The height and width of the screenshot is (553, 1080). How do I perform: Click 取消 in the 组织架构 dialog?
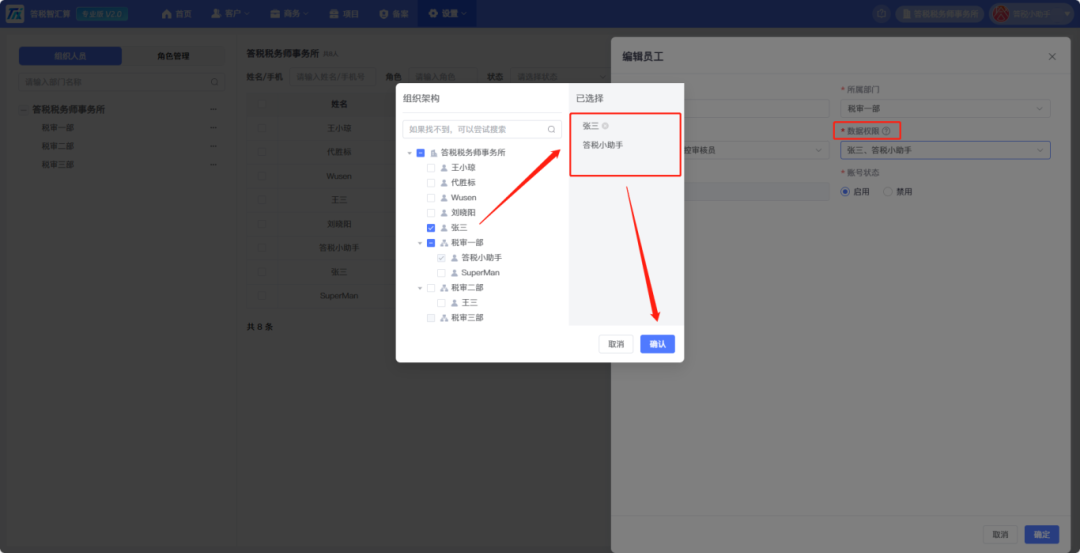point(616,344)
